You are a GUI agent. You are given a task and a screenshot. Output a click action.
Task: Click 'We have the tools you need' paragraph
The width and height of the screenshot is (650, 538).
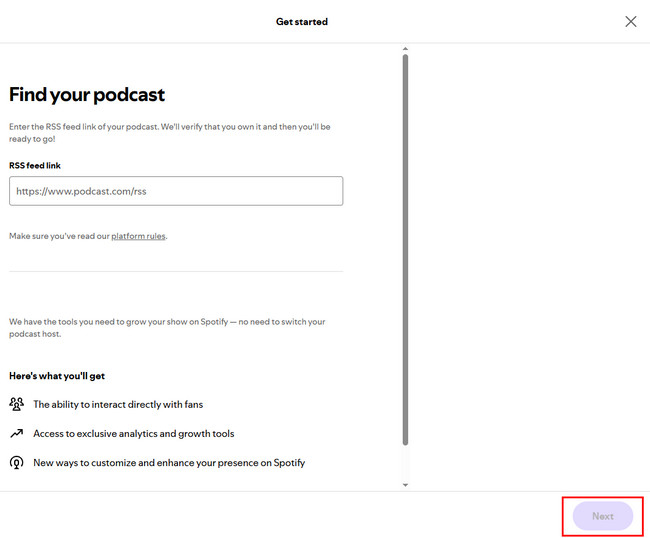(167, 327)
